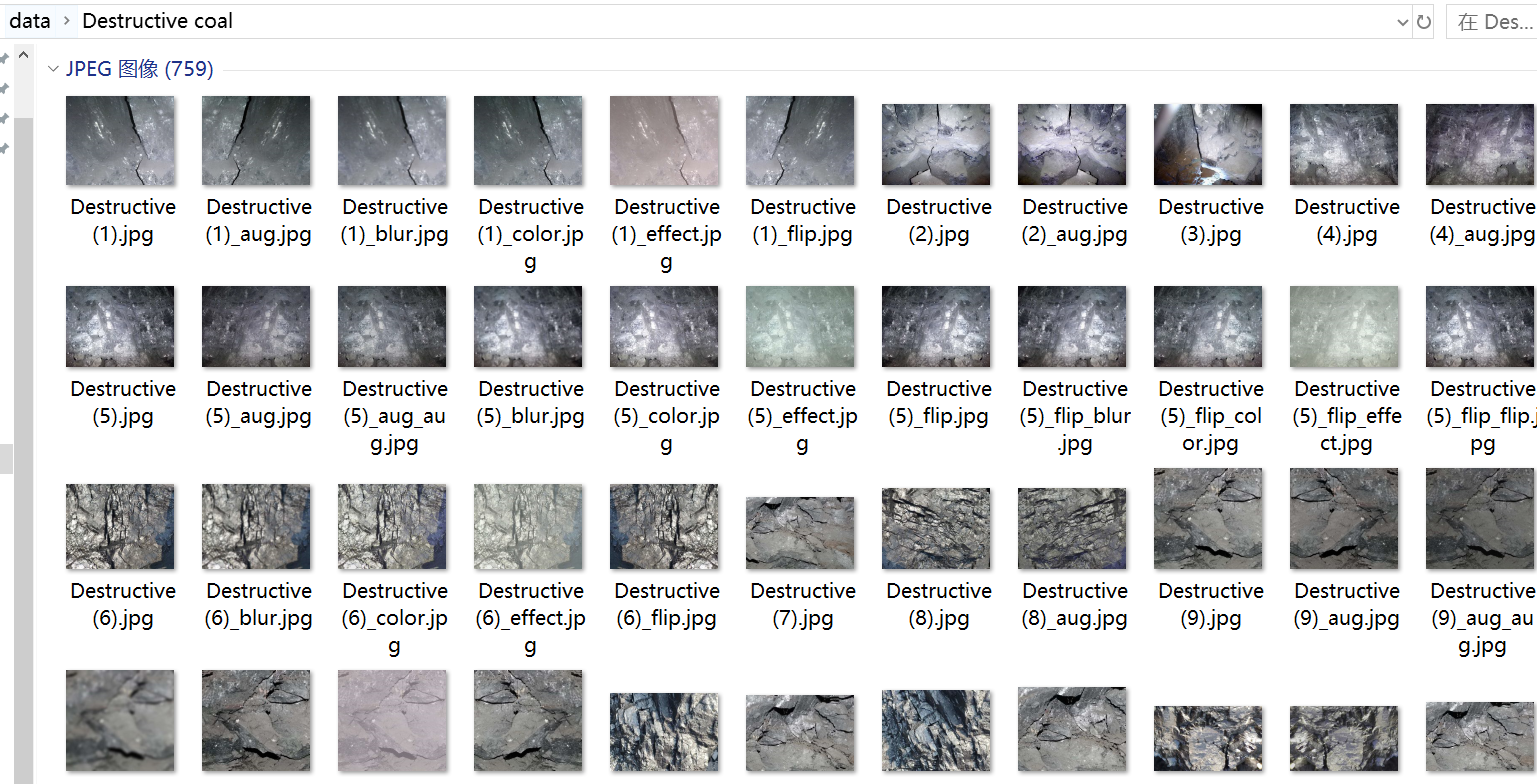This screenshot has height=784, width=1537.
Task: Open the address bar history dropdown
Action: pos(1402,21)
